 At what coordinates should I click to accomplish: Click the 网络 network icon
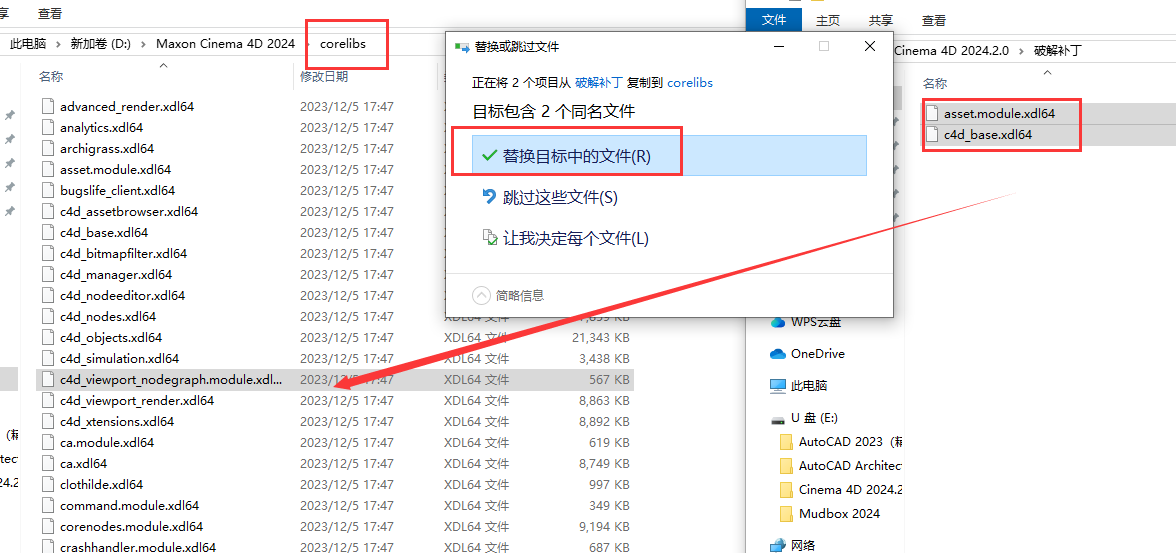pyautogui.click(x=778, y=545)
